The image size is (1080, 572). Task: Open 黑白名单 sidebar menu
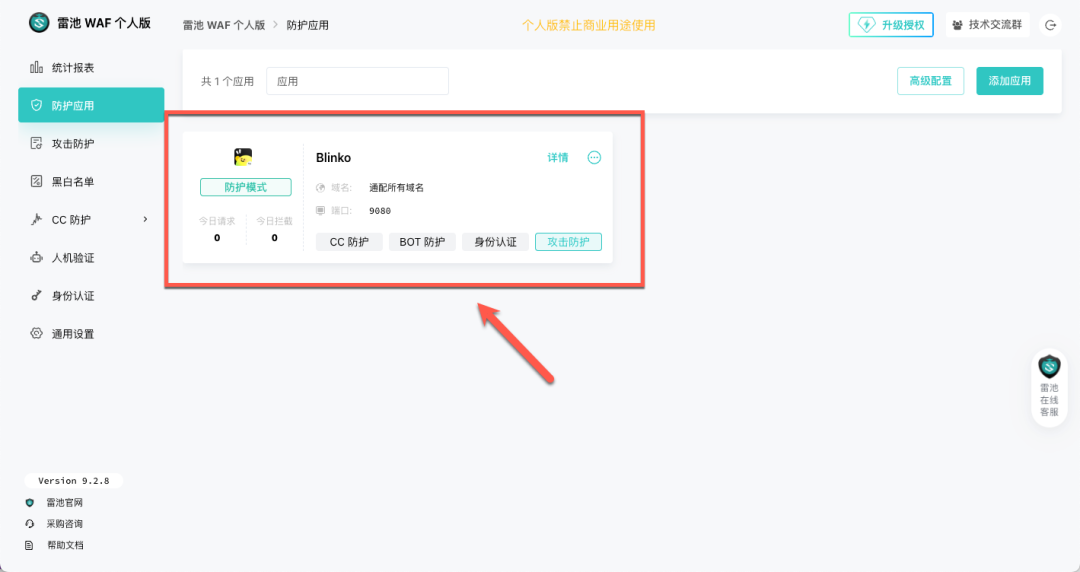pos(91,181)
